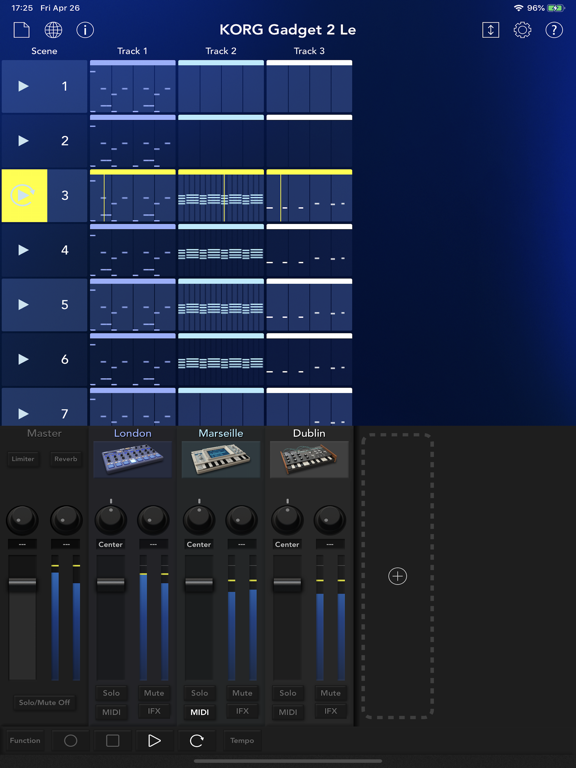Mute the Dublin track
The height and width of the screenshot is (768, 576).
(x=330, y=693)
